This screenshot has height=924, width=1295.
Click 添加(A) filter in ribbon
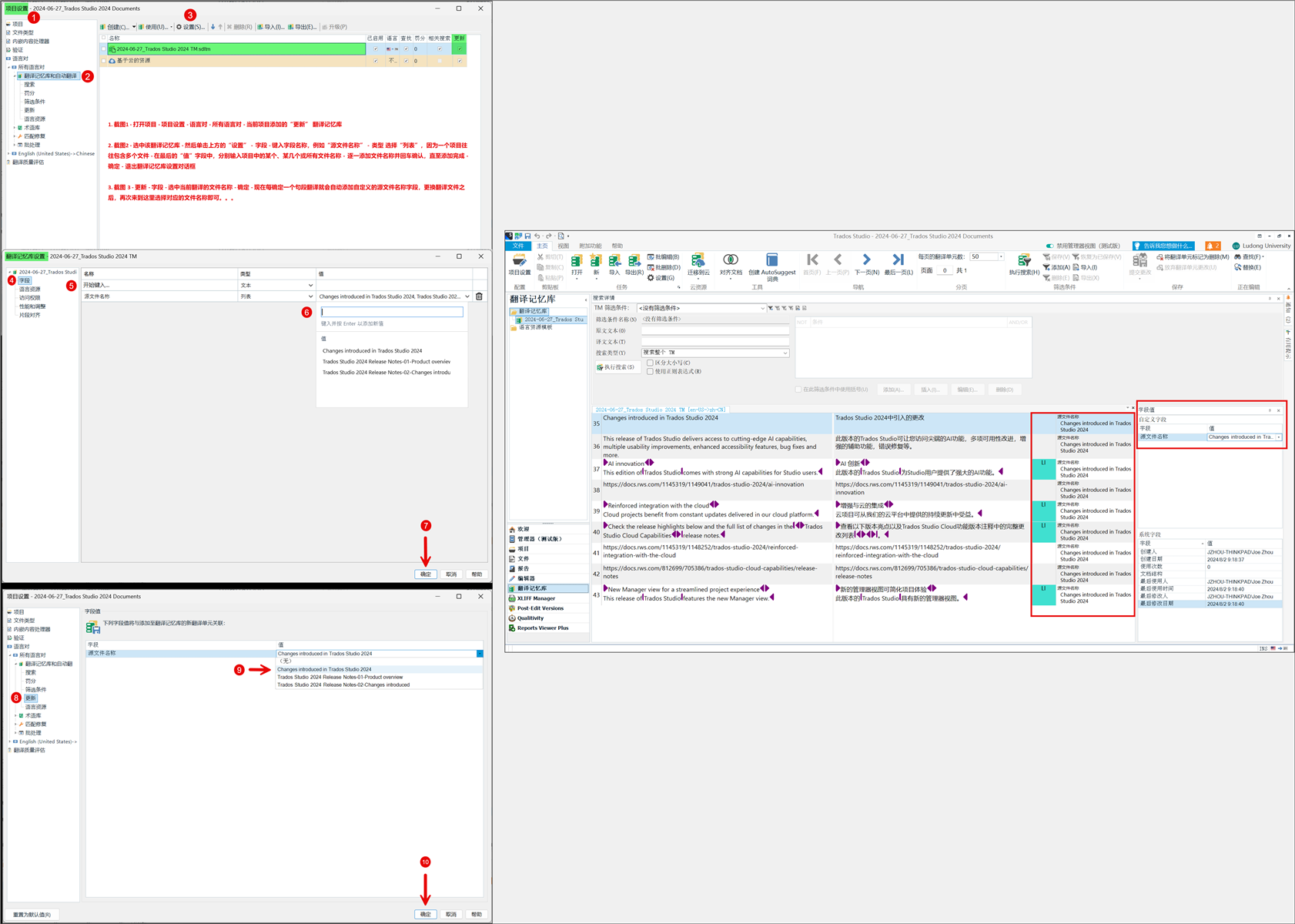tap(1056, 267)
